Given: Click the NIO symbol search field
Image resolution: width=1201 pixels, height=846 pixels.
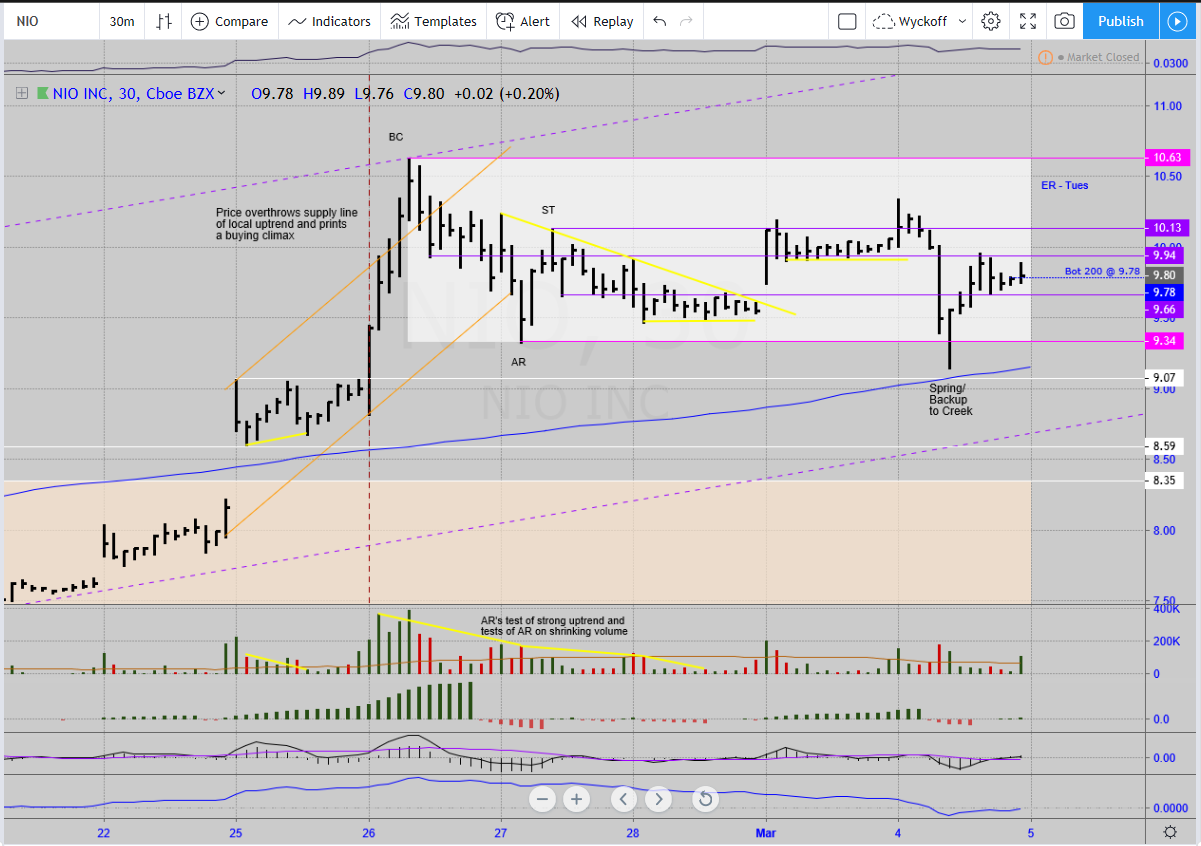Looking at the screenshot, I should coord(50,21).
